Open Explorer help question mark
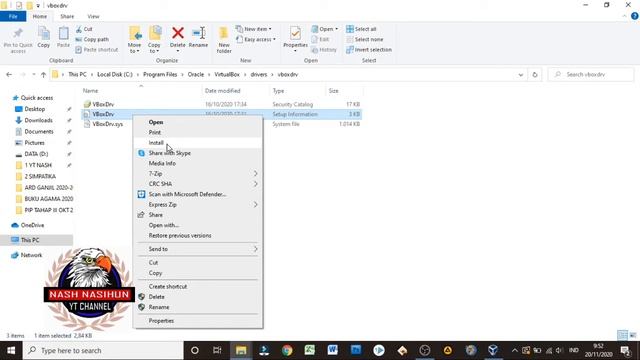The image size is (640, 360). coord(634,16)
